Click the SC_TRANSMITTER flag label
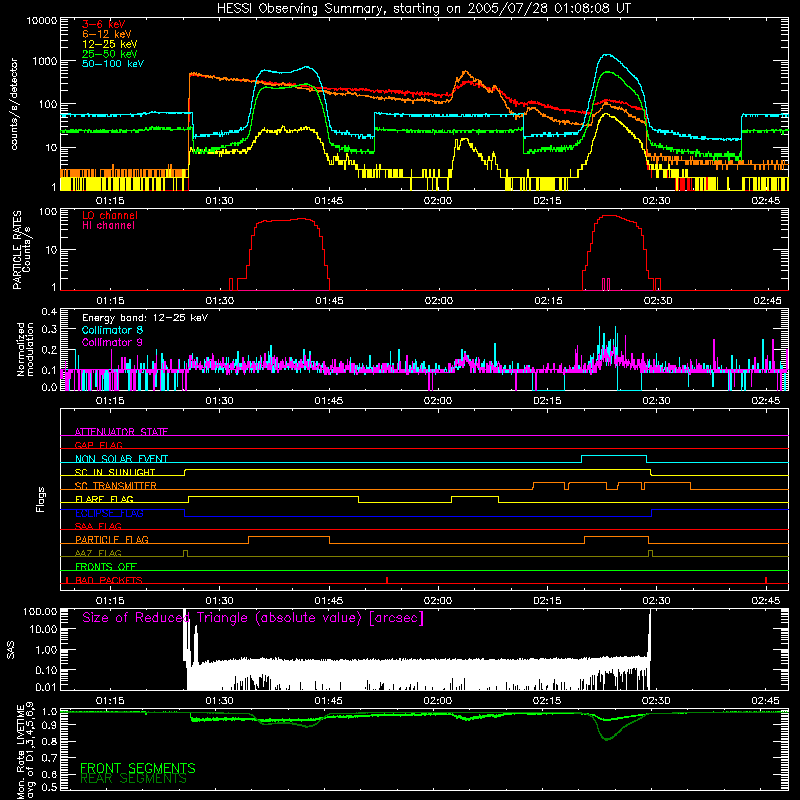 [x=116, y=486]
